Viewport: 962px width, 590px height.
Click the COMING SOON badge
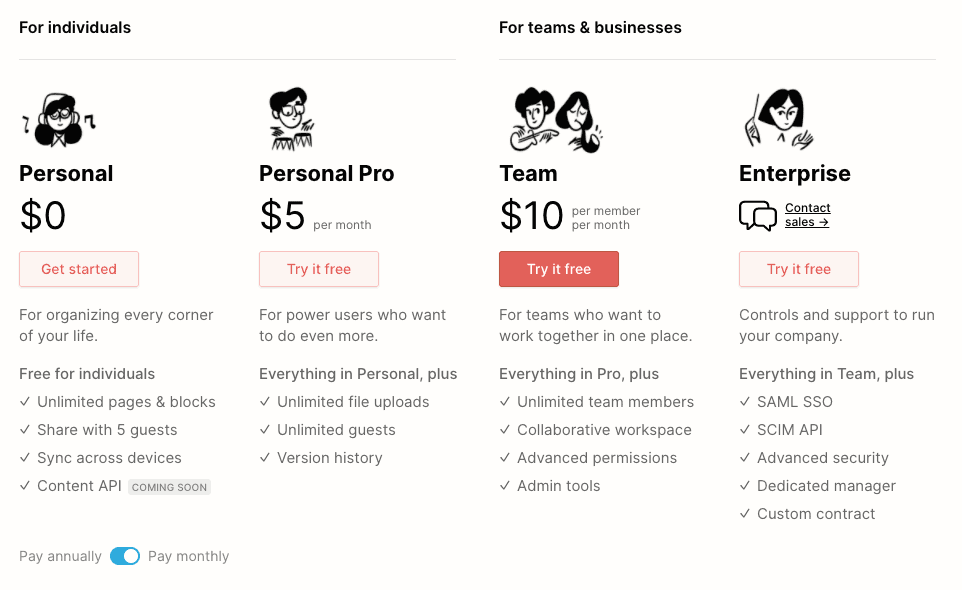point(169,487)
